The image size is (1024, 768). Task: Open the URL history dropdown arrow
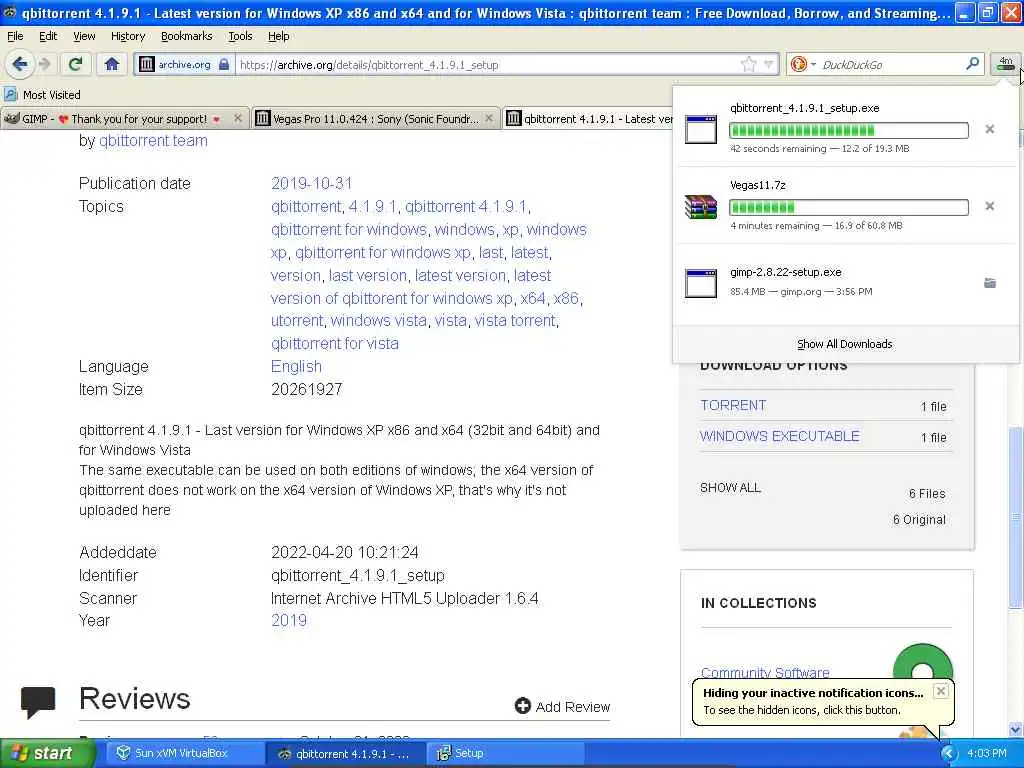pos(769,64)
